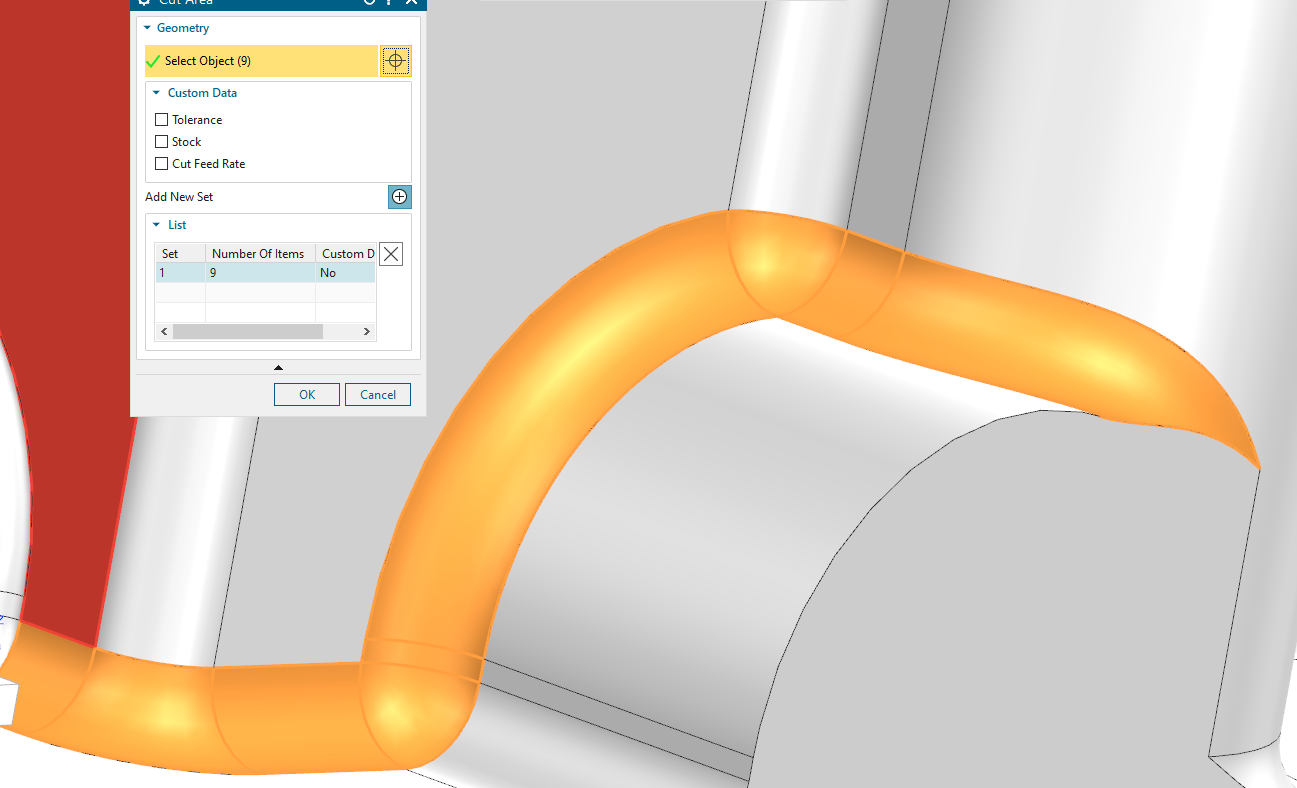
Task: Click the Add New Set label
Action: tap(179, 197)
